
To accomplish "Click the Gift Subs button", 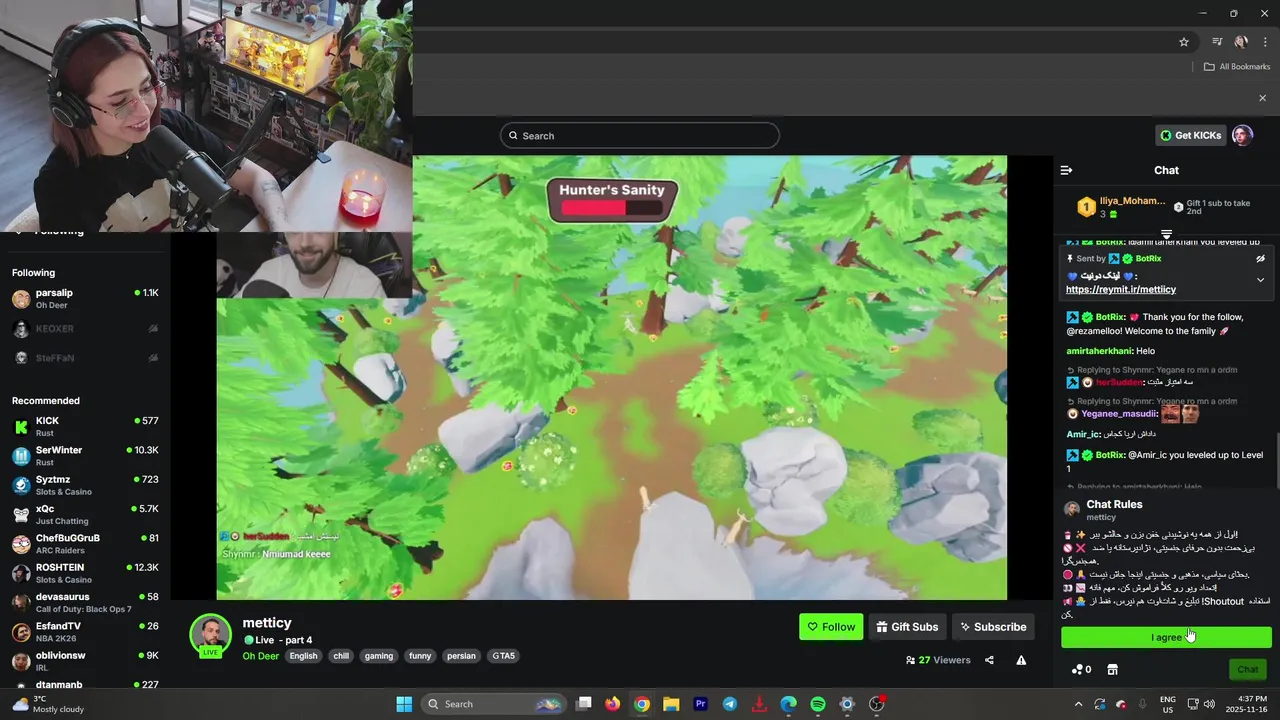I will [907, 627].
